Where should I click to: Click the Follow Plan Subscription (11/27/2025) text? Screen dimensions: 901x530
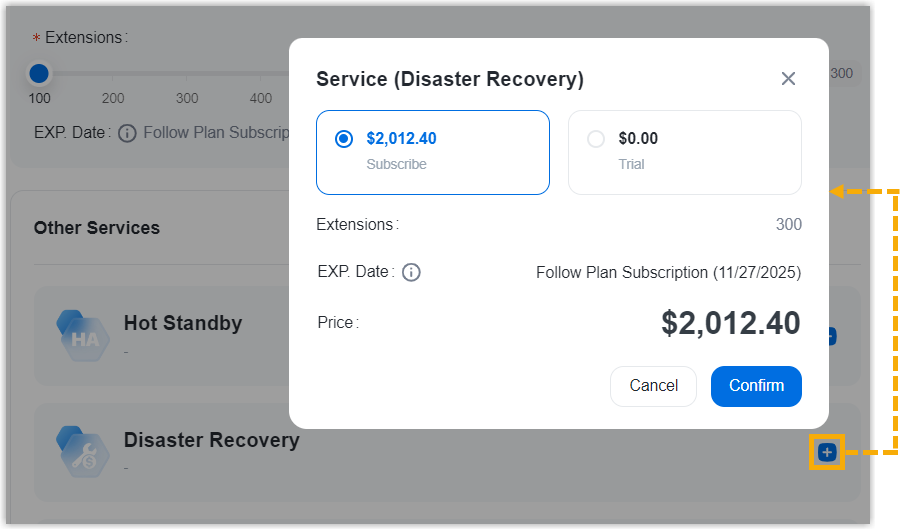[668, 272]
